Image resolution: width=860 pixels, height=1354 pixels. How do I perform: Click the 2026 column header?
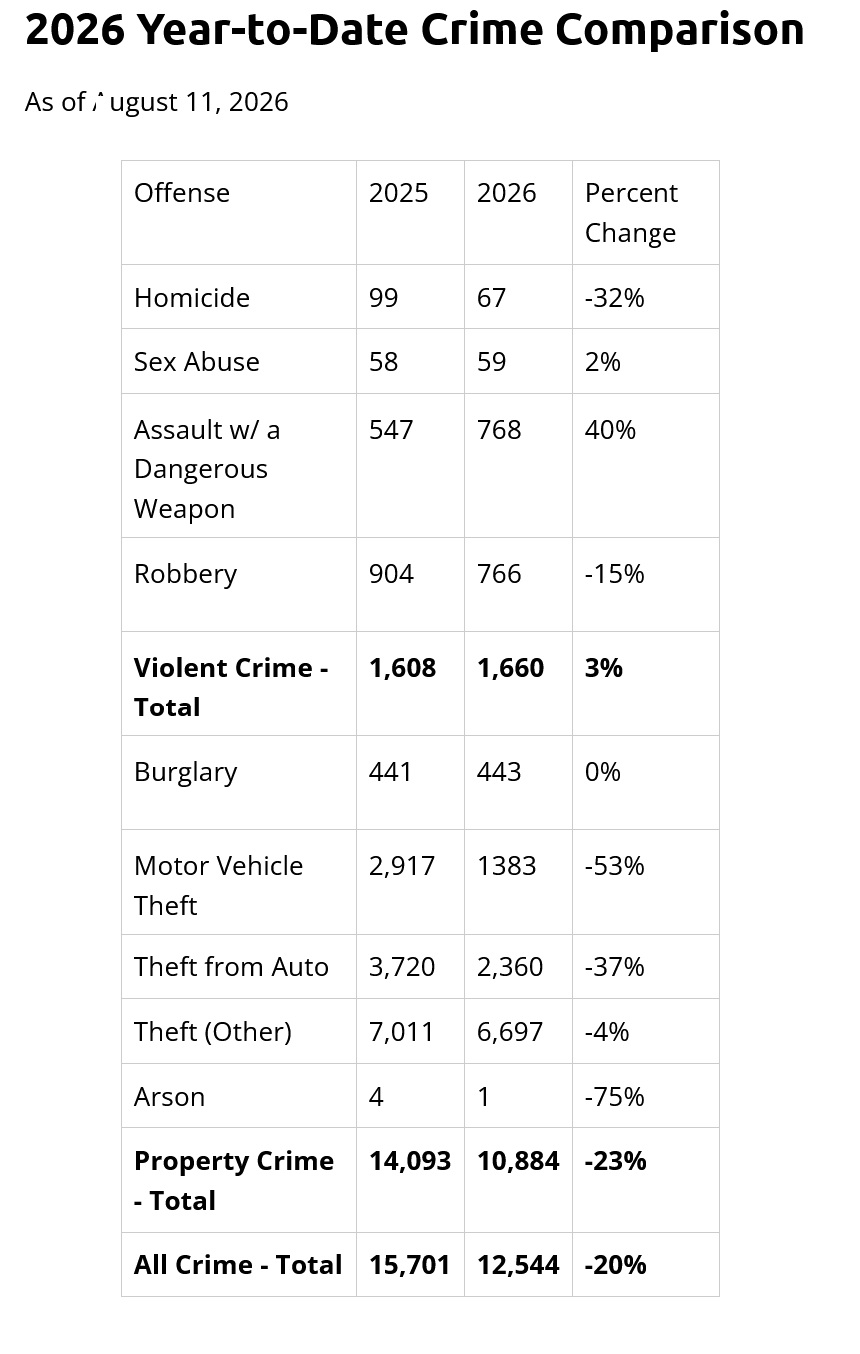pos(507,193)
